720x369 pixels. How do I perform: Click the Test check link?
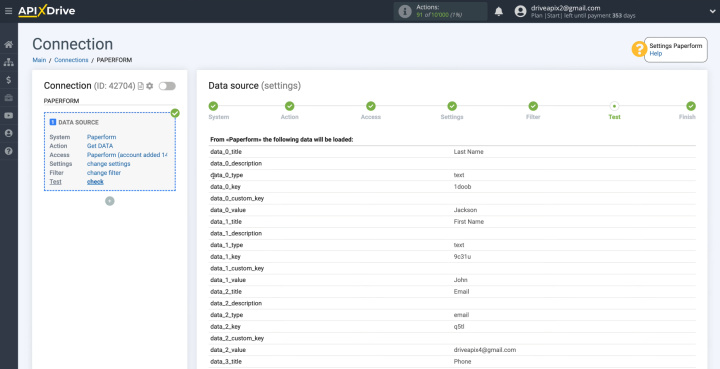pos(95,182)
